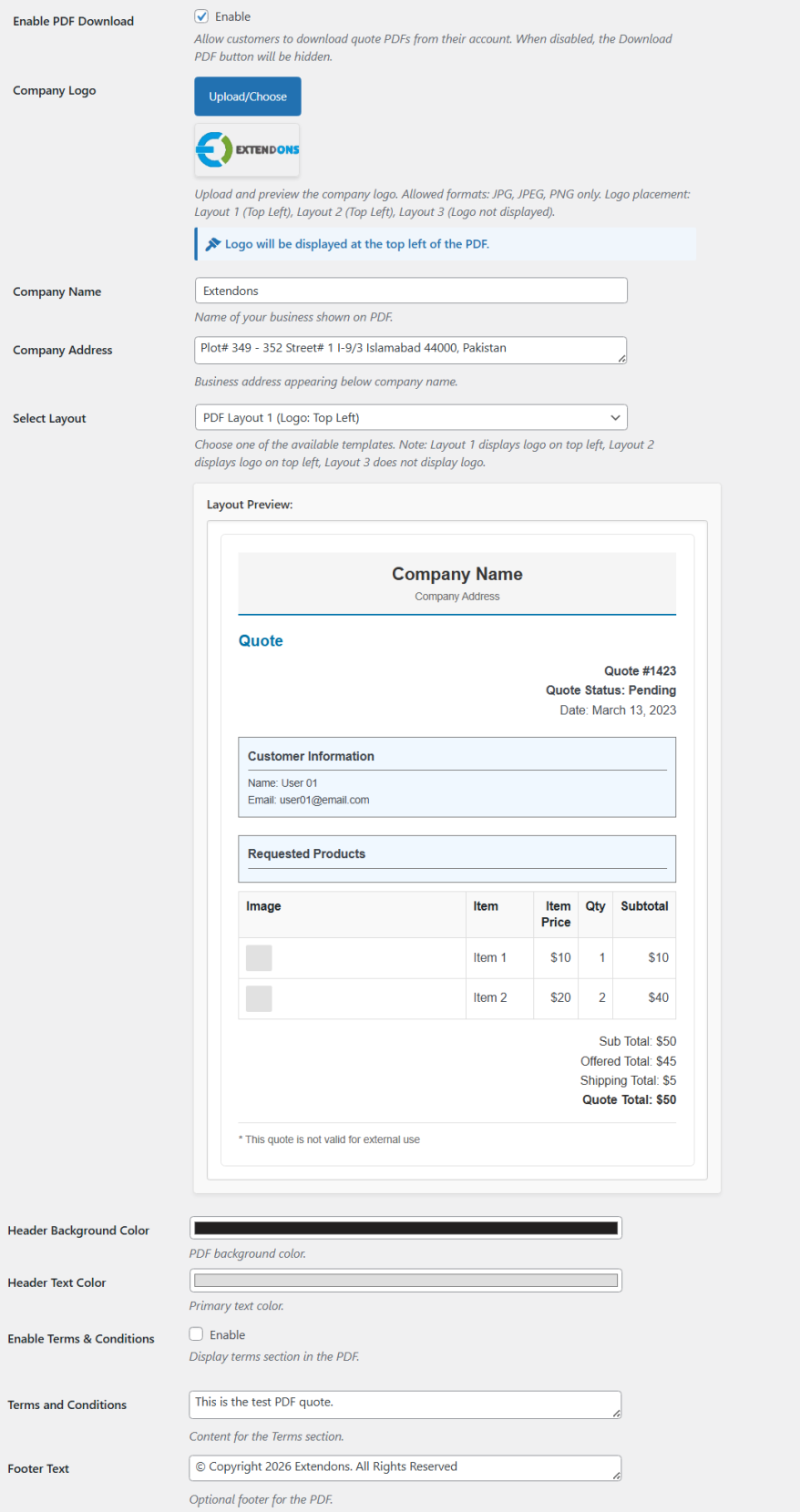Image resolution: width=800 pixels, height=1512 pixels.
Task: Click the Company Name input field
Action: [411, 291]
